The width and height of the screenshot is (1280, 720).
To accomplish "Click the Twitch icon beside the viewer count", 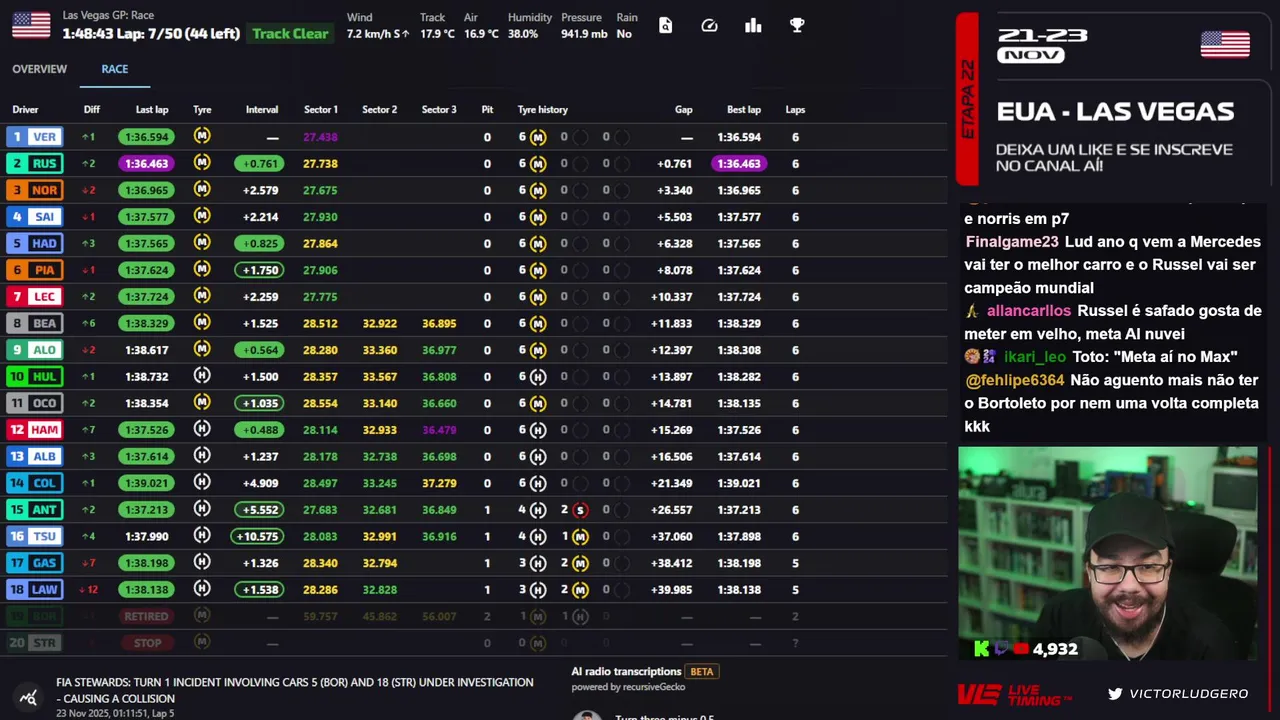I will point(1001,649).
